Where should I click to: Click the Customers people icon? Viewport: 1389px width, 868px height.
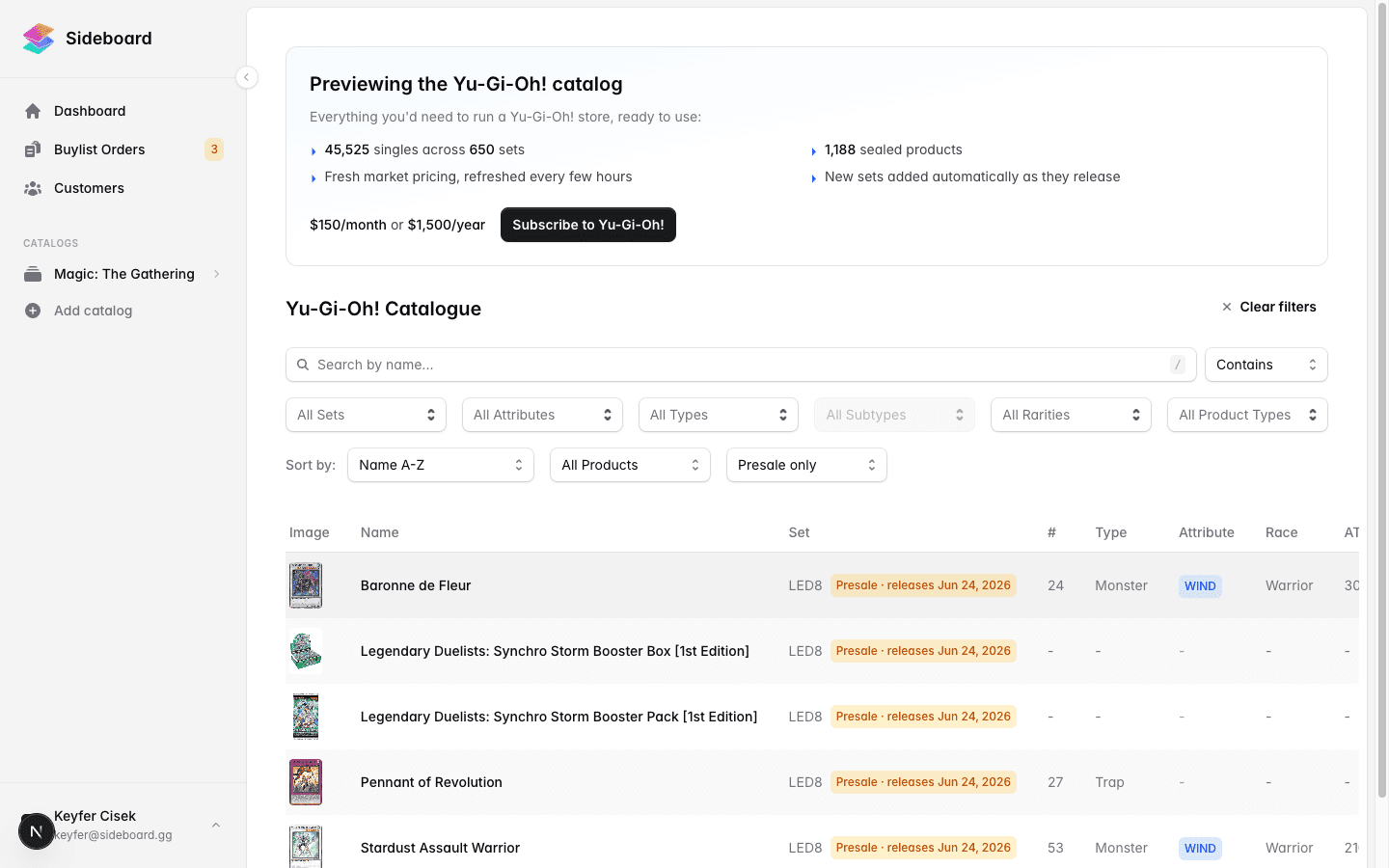pos(33,188)
